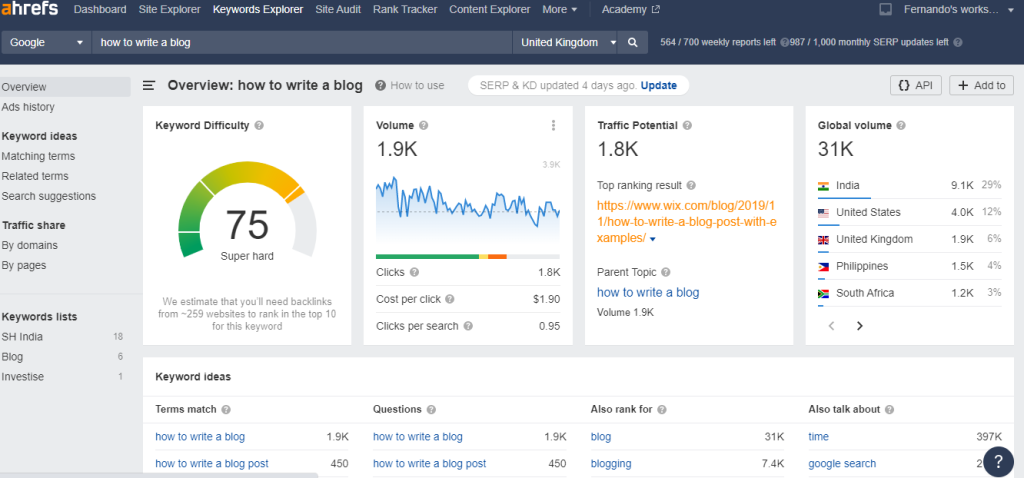Viewport: 1024px width, 478px height.
Task: Click 'blogging' under Also rank for
Action: click(x=611, y=464)
